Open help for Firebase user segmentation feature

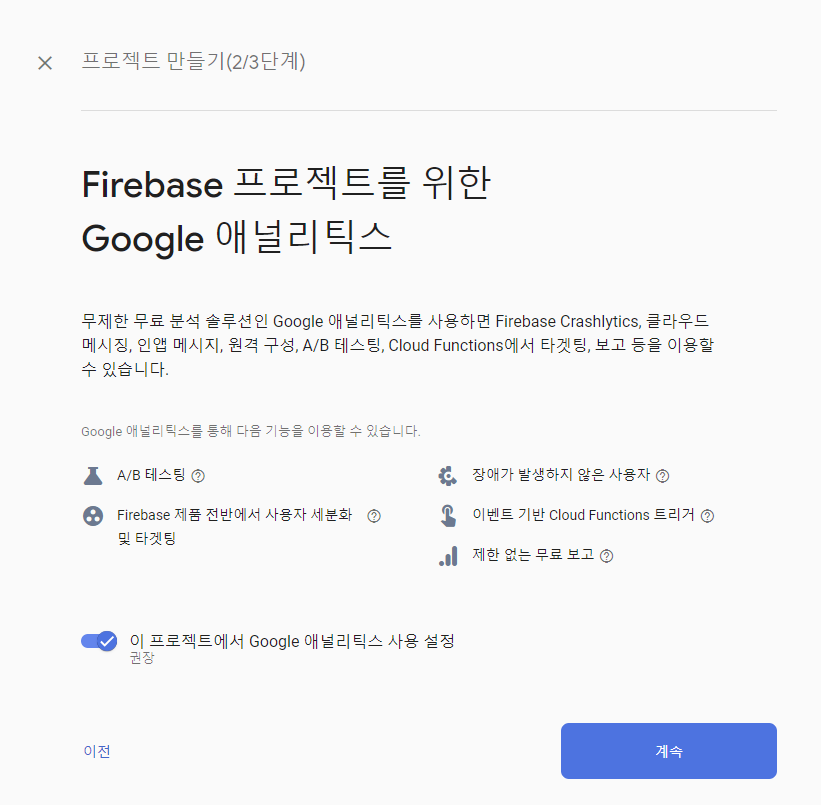(373, 515)
